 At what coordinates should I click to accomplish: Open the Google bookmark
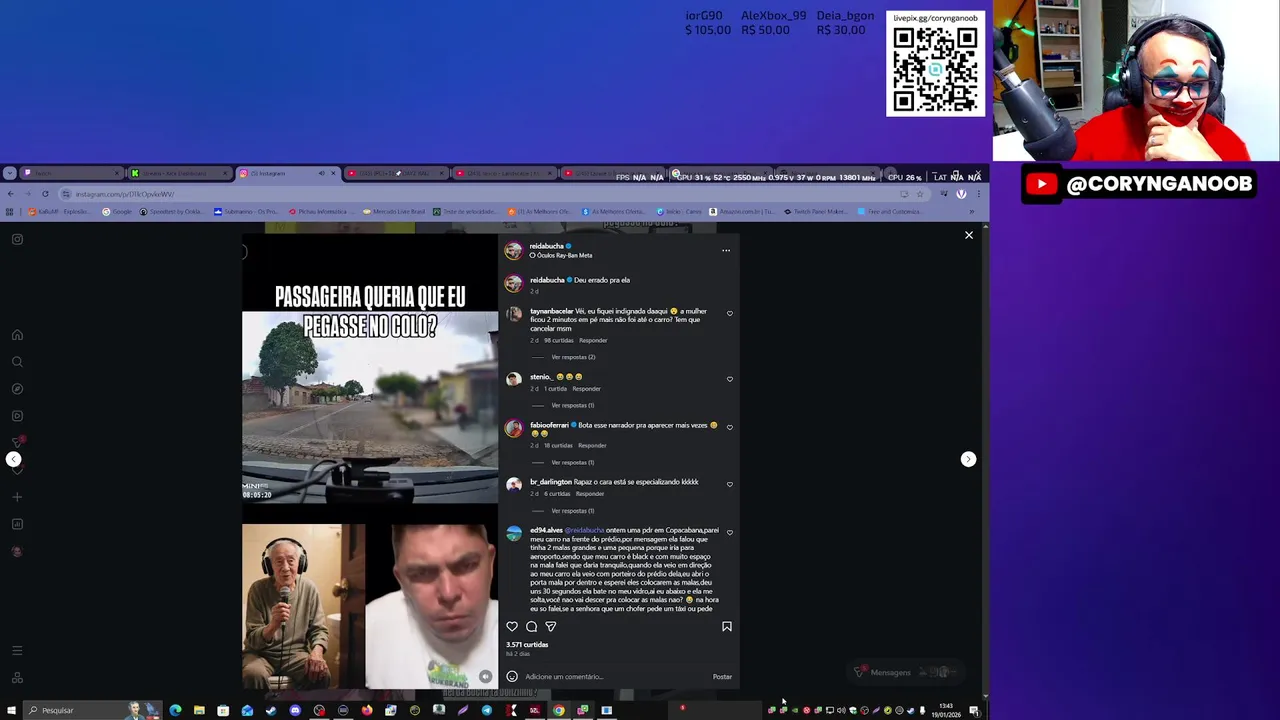pos(116,212)
